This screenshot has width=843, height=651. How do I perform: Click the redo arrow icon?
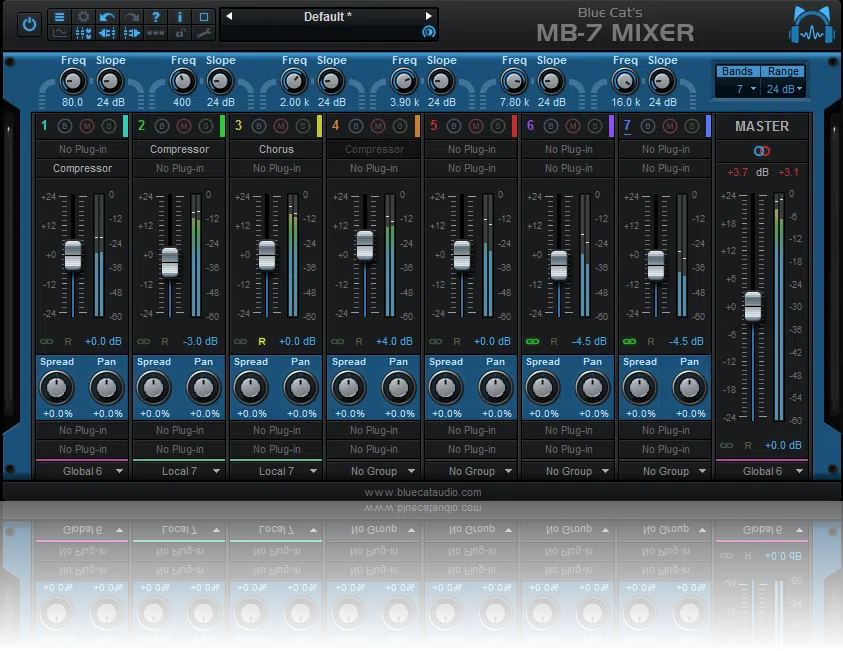131,17
